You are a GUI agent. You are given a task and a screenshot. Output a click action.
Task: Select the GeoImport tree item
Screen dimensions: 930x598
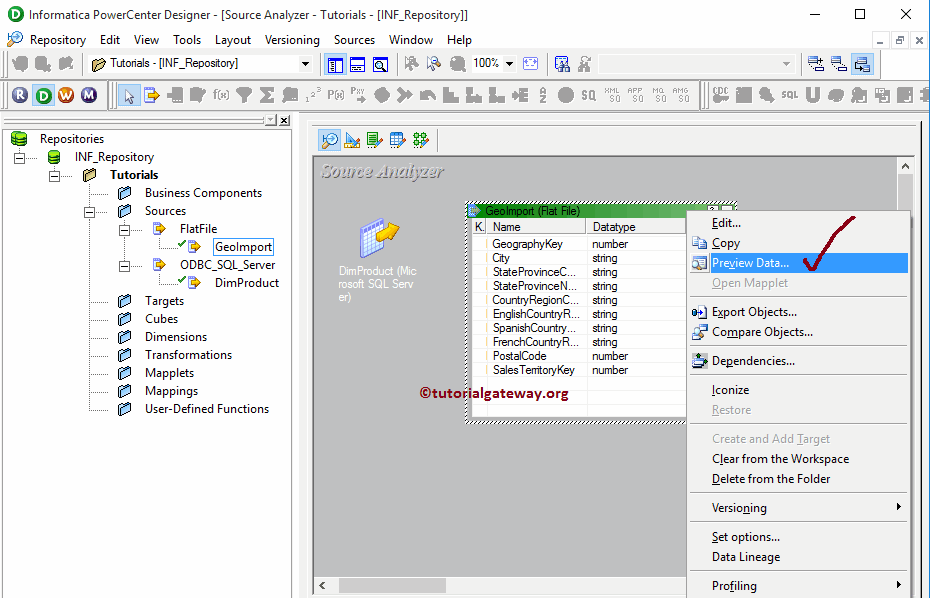(x=243, y=247)
